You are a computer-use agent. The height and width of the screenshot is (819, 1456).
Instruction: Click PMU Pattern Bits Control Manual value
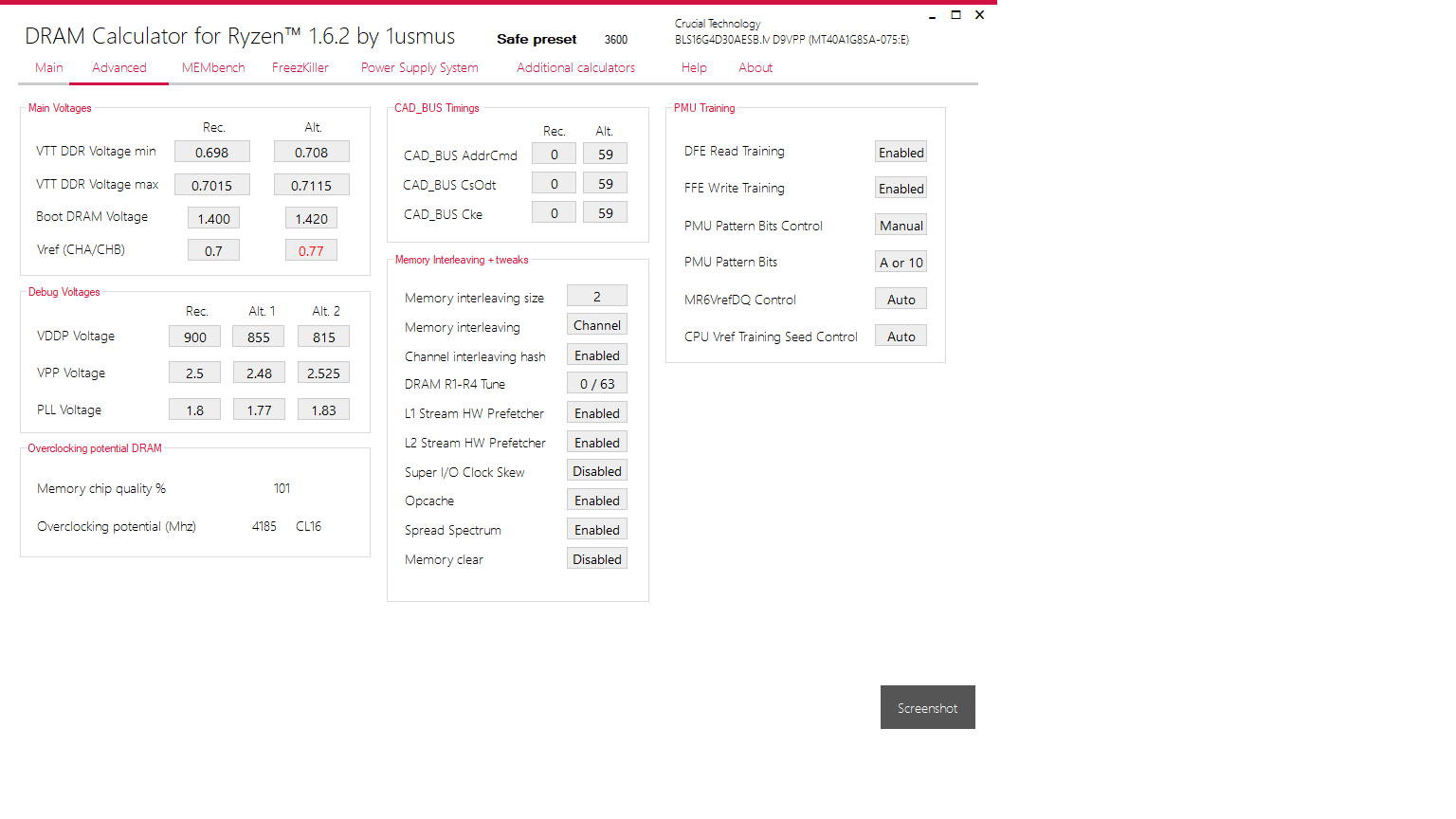(901, 225)
